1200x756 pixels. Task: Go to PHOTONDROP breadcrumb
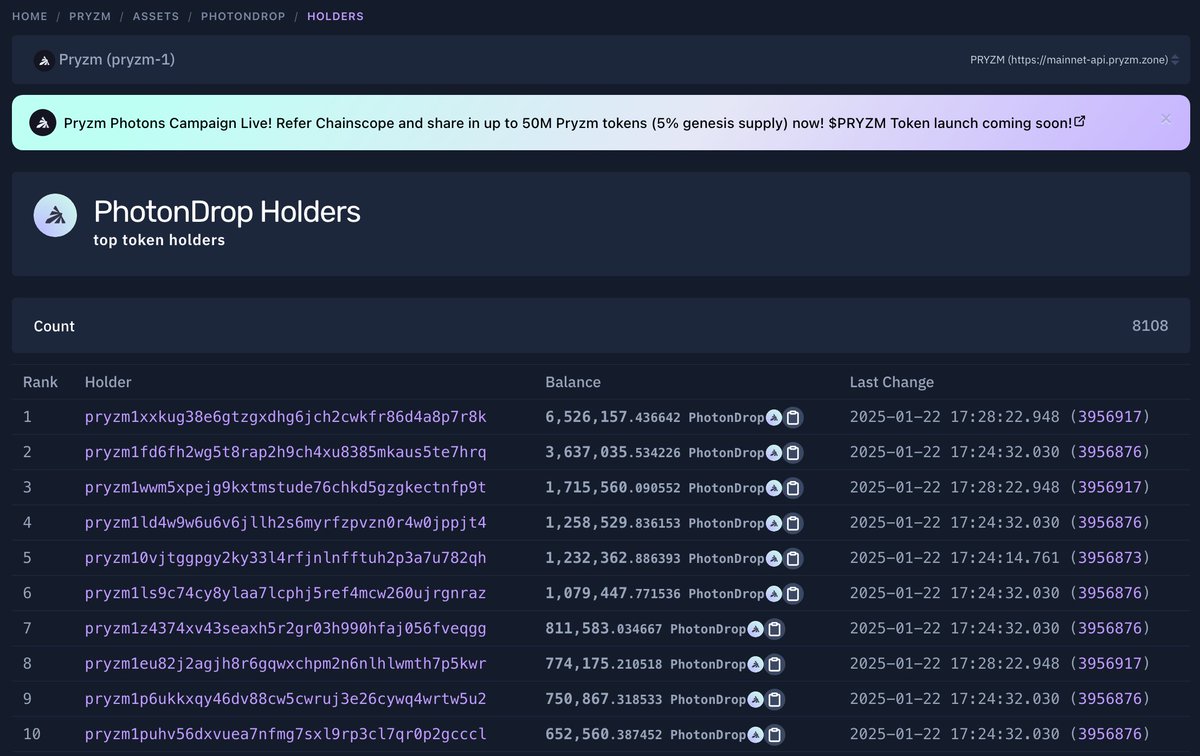tap(243, 17)
